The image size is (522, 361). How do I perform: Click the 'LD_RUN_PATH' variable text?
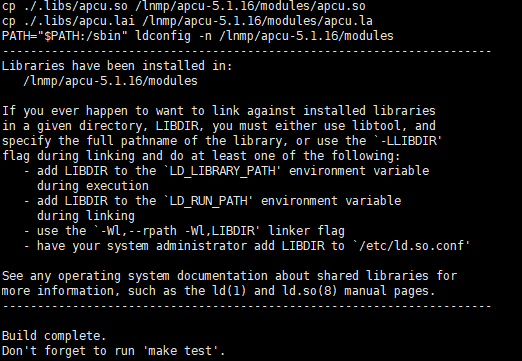[x=209, y=201]
